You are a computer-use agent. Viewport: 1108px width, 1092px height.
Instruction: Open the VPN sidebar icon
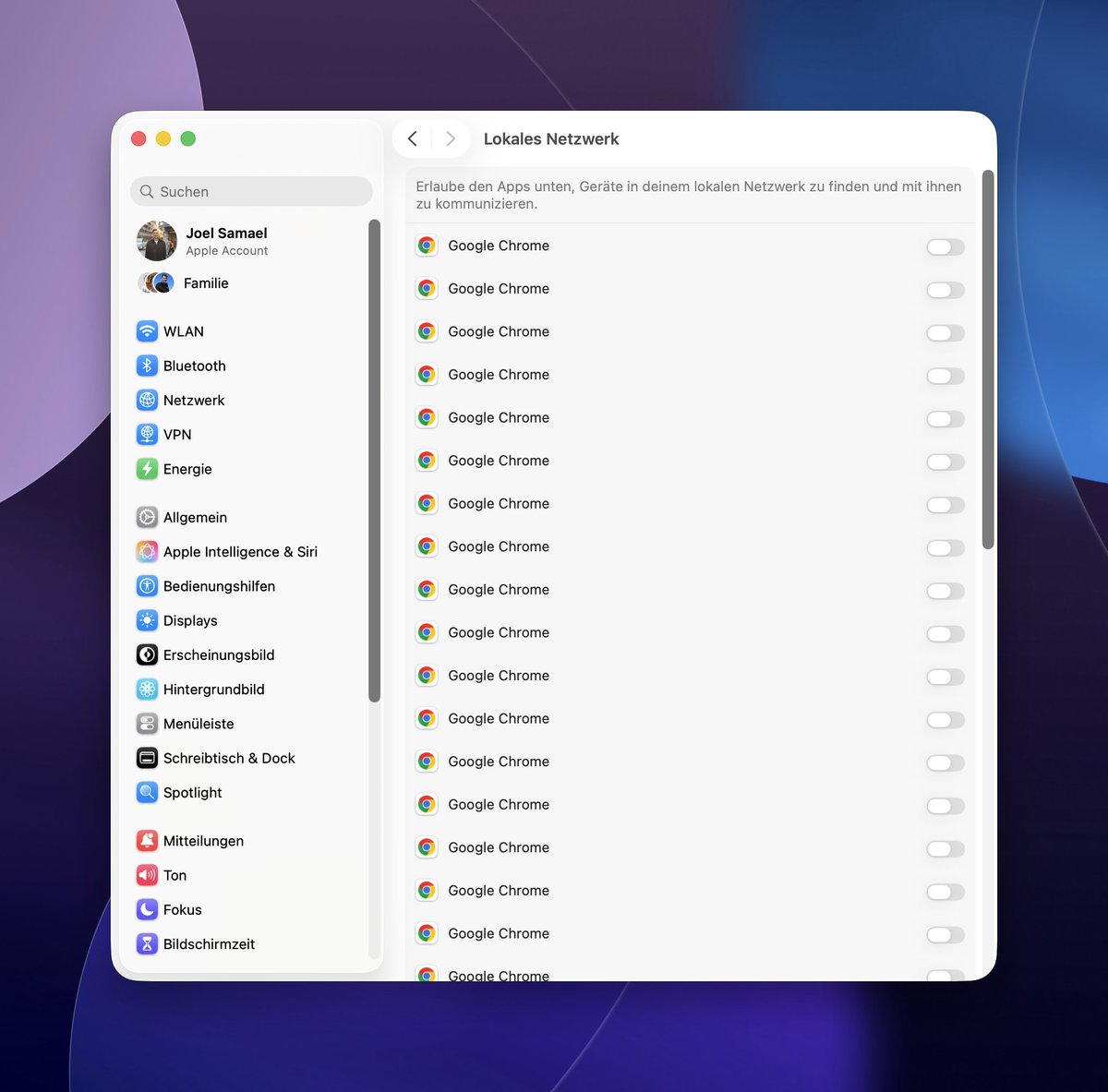147,434
